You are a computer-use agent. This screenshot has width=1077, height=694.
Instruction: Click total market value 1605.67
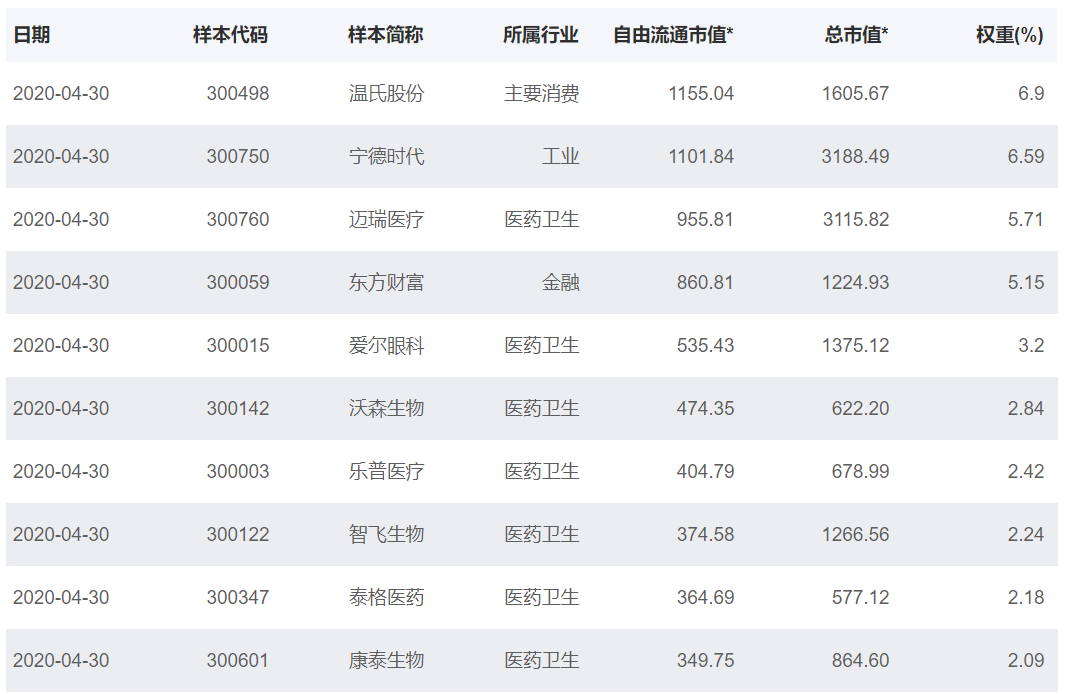click(x=856, y=93)
